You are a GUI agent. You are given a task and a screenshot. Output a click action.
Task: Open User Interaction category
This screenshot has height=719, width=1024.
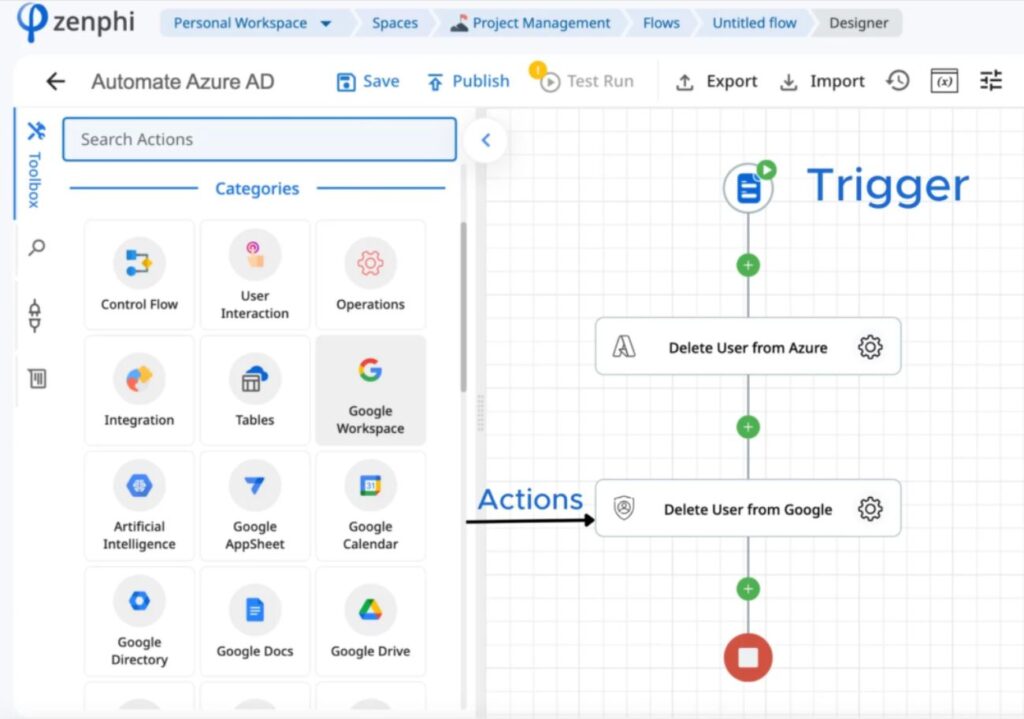pos(255,274)
